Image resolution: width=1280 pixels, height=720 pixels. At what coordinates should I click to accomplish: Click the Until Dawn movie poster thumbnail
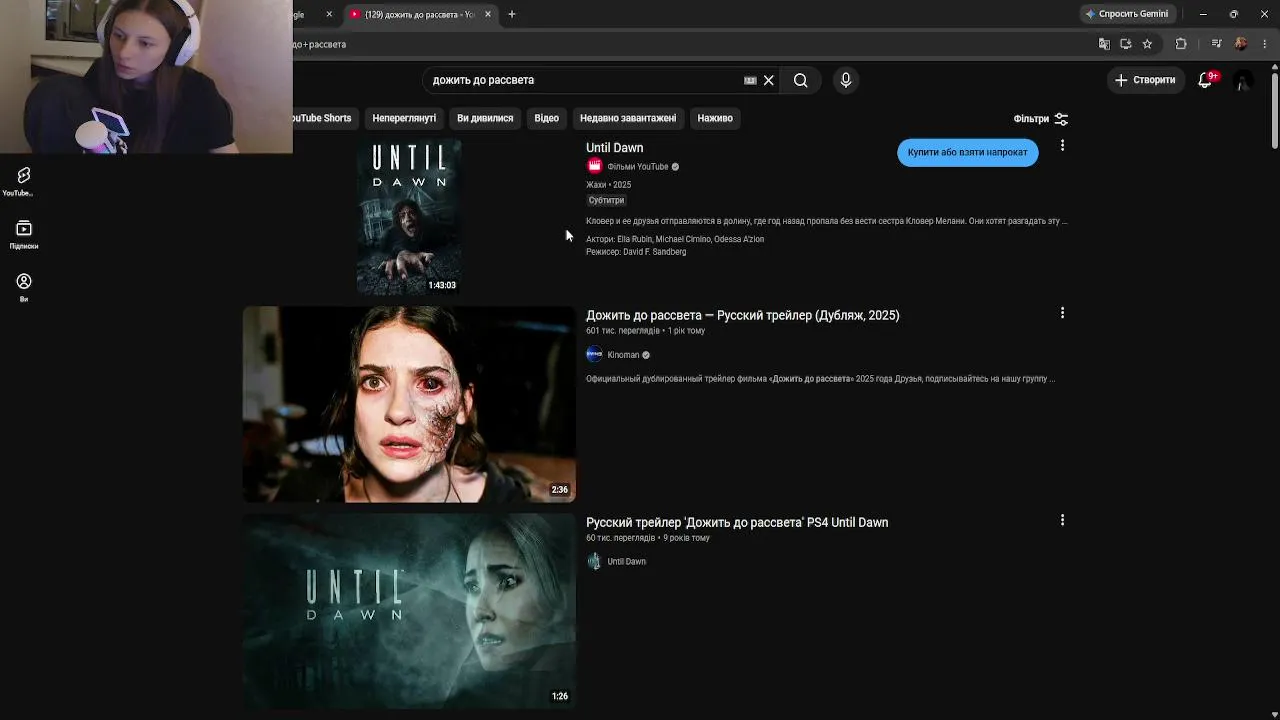(x=408, y=217)
